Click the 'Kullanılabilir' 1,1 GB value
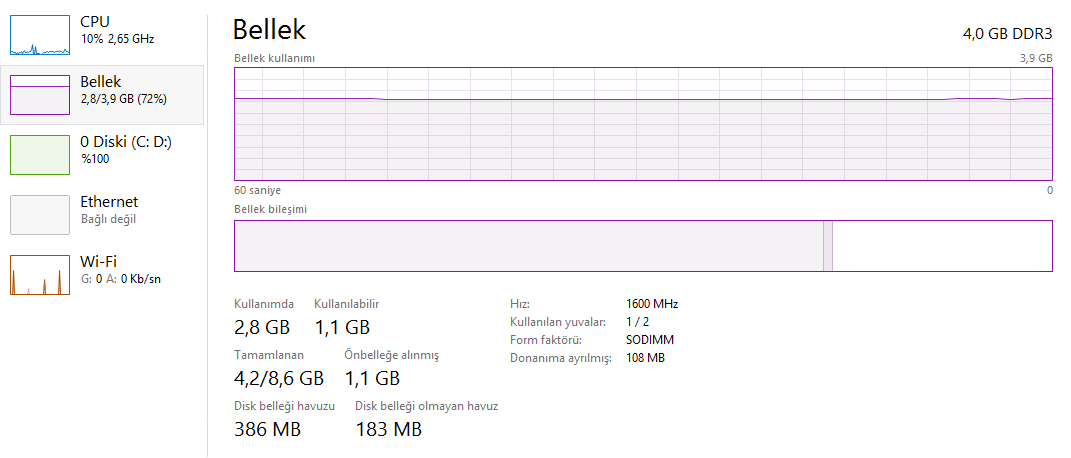The image size is (1071, 458). click(x=342, y=327)
